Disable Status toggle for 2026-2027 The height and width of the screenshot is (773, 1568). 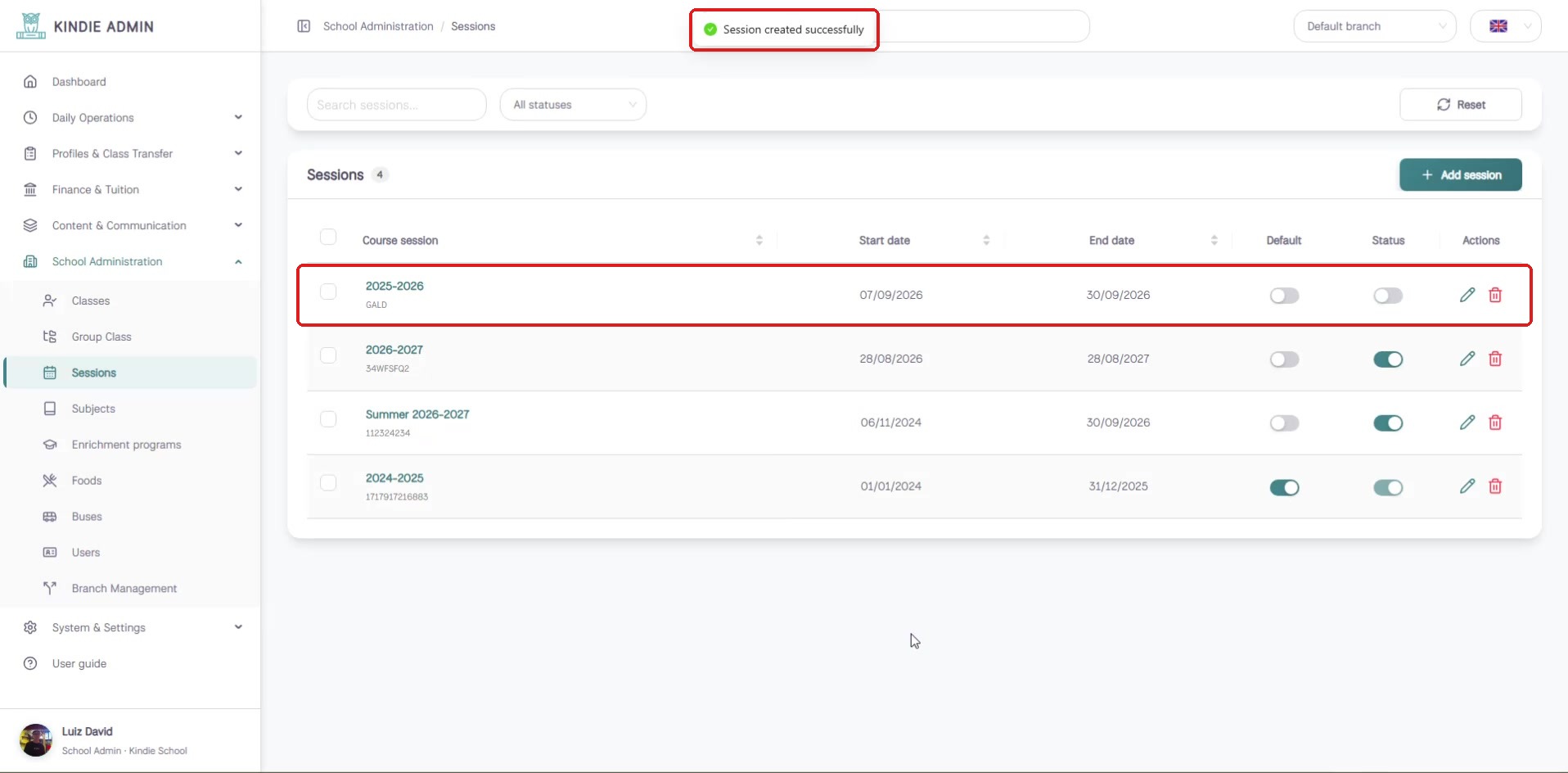pos(1388,359)
